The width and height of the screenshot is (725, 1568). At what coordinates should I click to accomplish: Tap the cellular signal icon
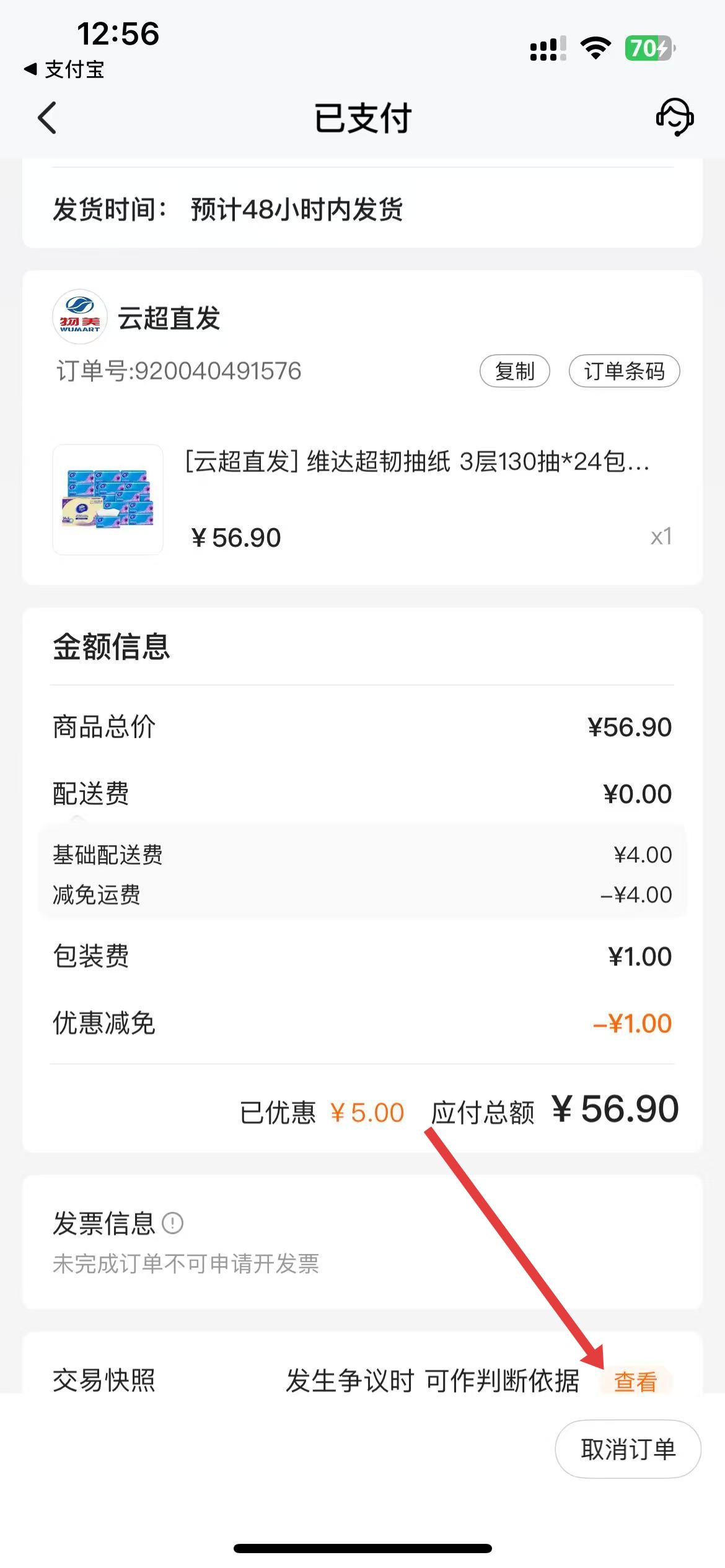click(547, 48)
